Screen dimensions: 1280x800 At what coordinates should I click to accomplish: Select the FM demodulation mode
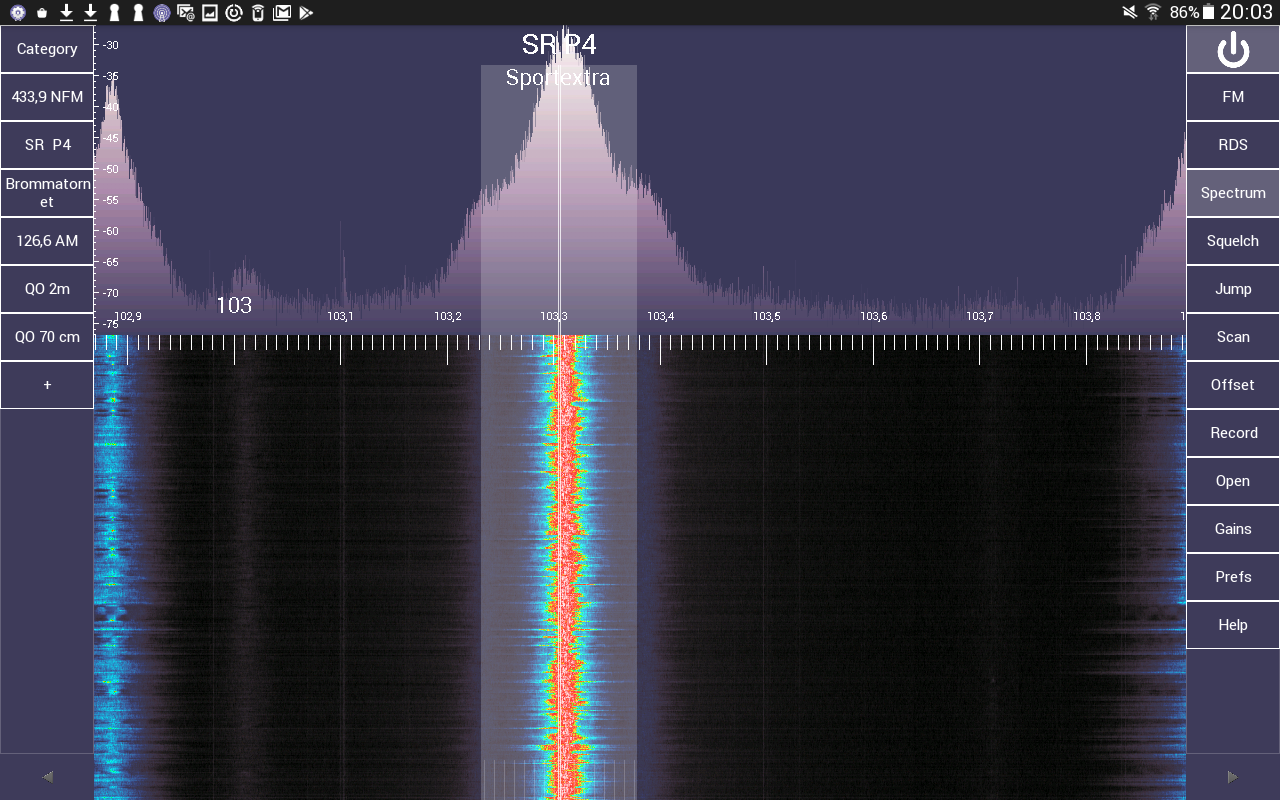pyautogui.click(x=1233, y=97)
